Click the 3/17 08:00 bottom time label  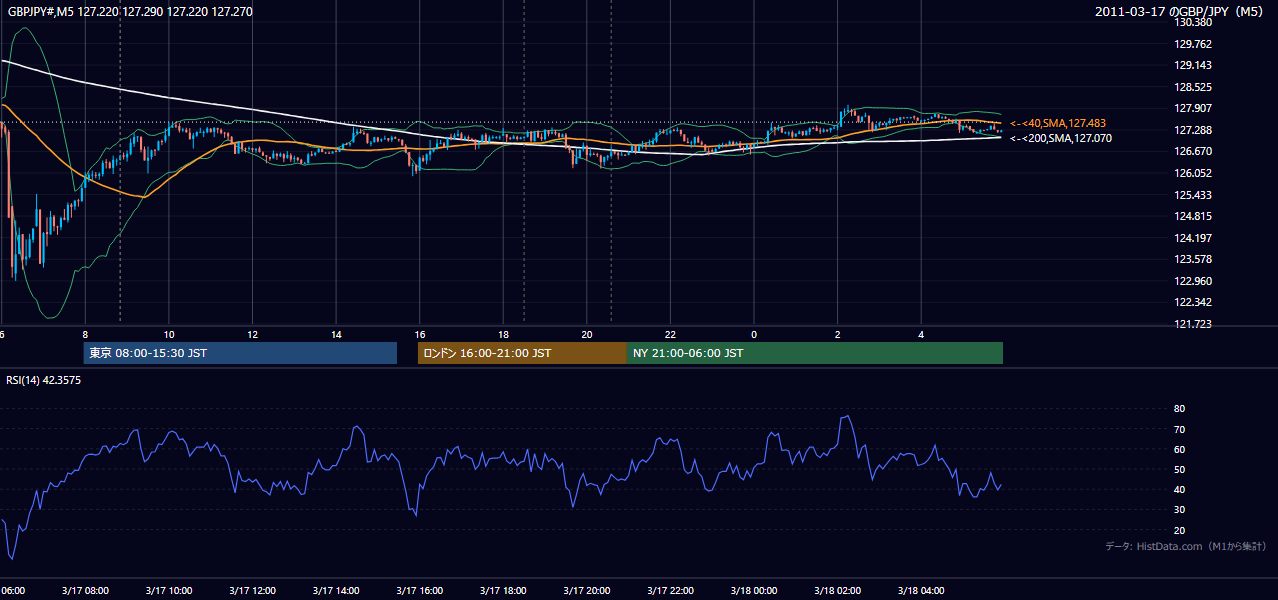point(84,590)
